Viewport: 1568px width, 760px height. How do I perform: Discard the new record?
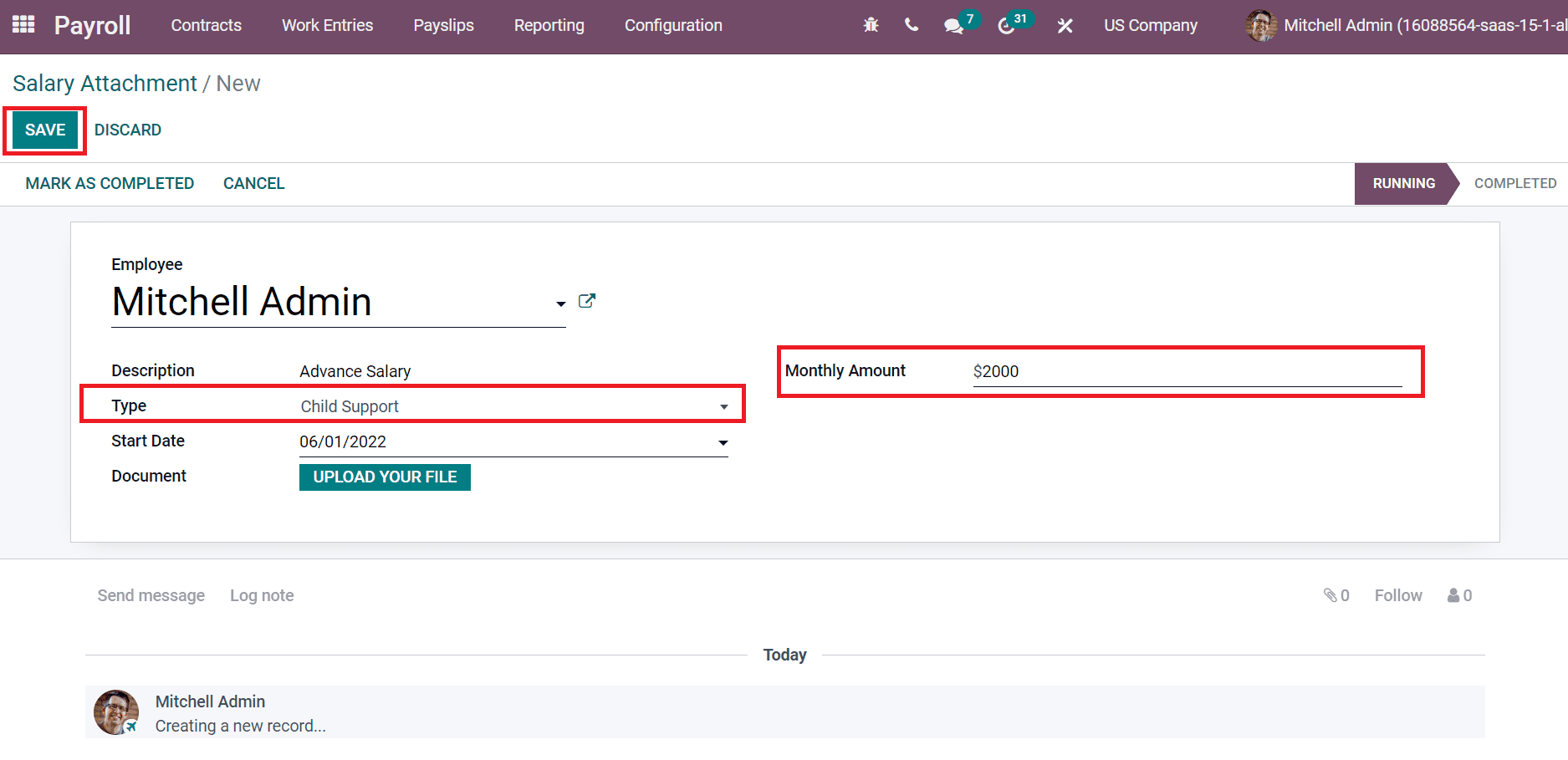(x=128, y=130)
